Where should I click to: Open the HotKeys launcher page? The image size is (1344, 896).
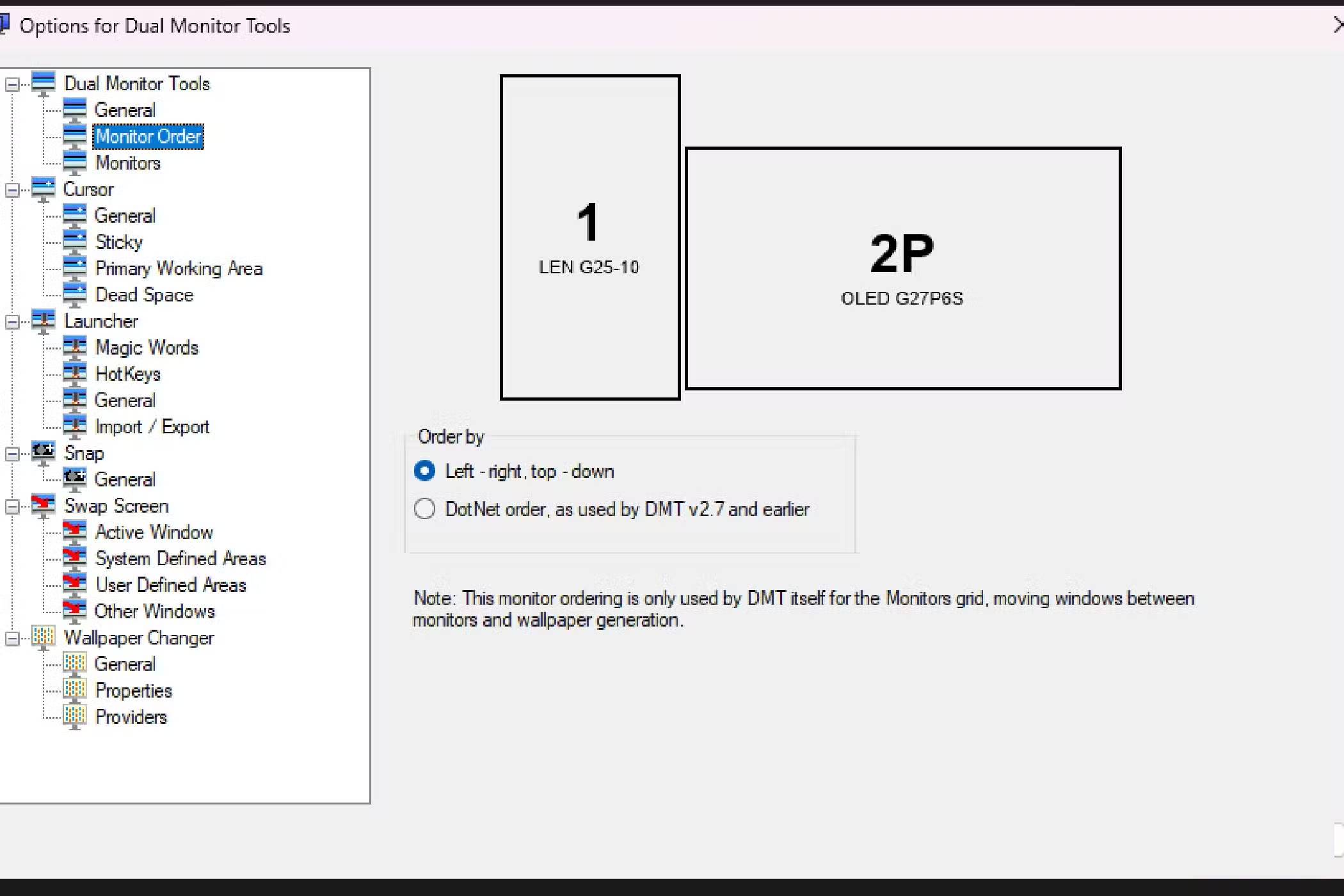(127, 374)
